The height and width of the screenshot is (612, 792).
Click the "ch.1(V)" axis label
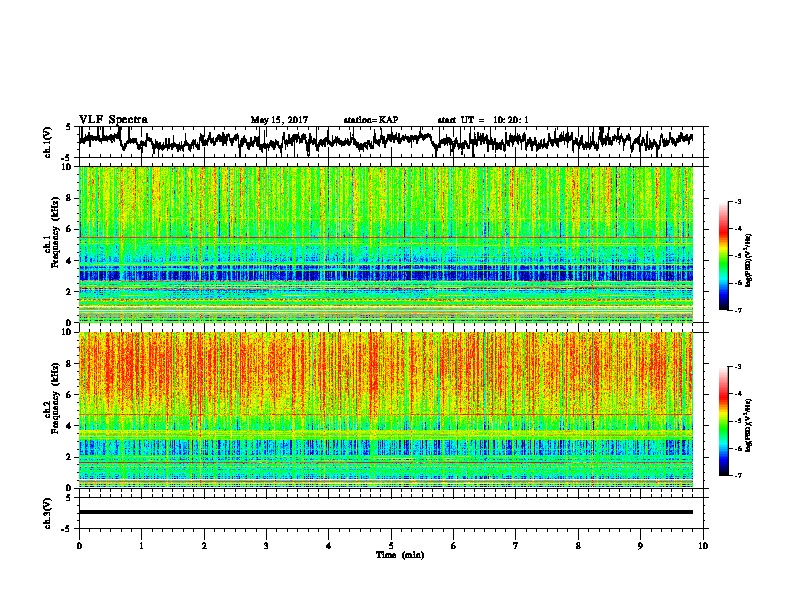(x=47, y=142)
